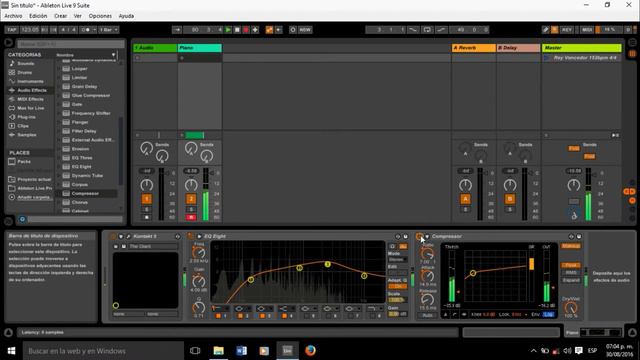Toggle Piano track activator button 2
Image resolution: width=640 pixels, height=360 pixels.
[x=191, y=199]
